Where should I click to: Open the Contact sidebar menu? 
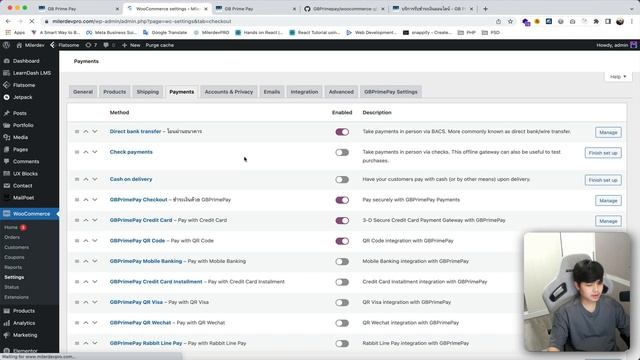(x=22, y=186)
